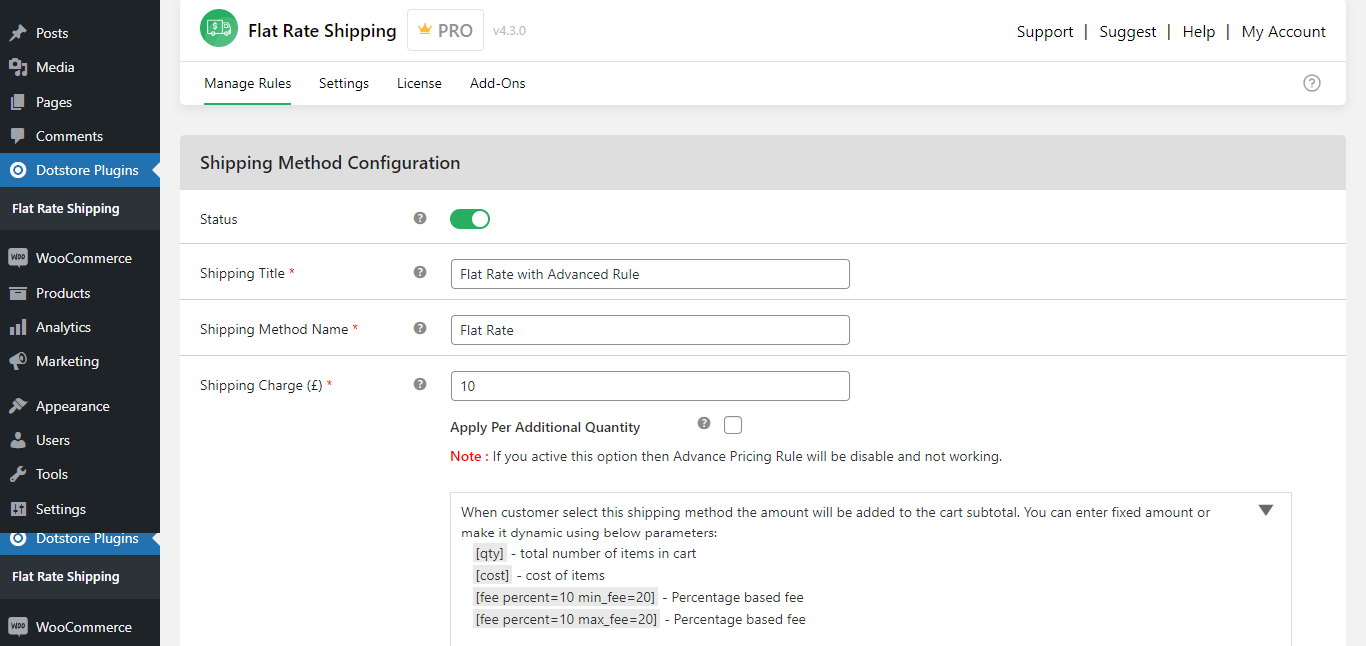Click the Shipping Charge help tooltip icon
The height and width of the screenshot is (646, 1366).
(x=420, y=384)
